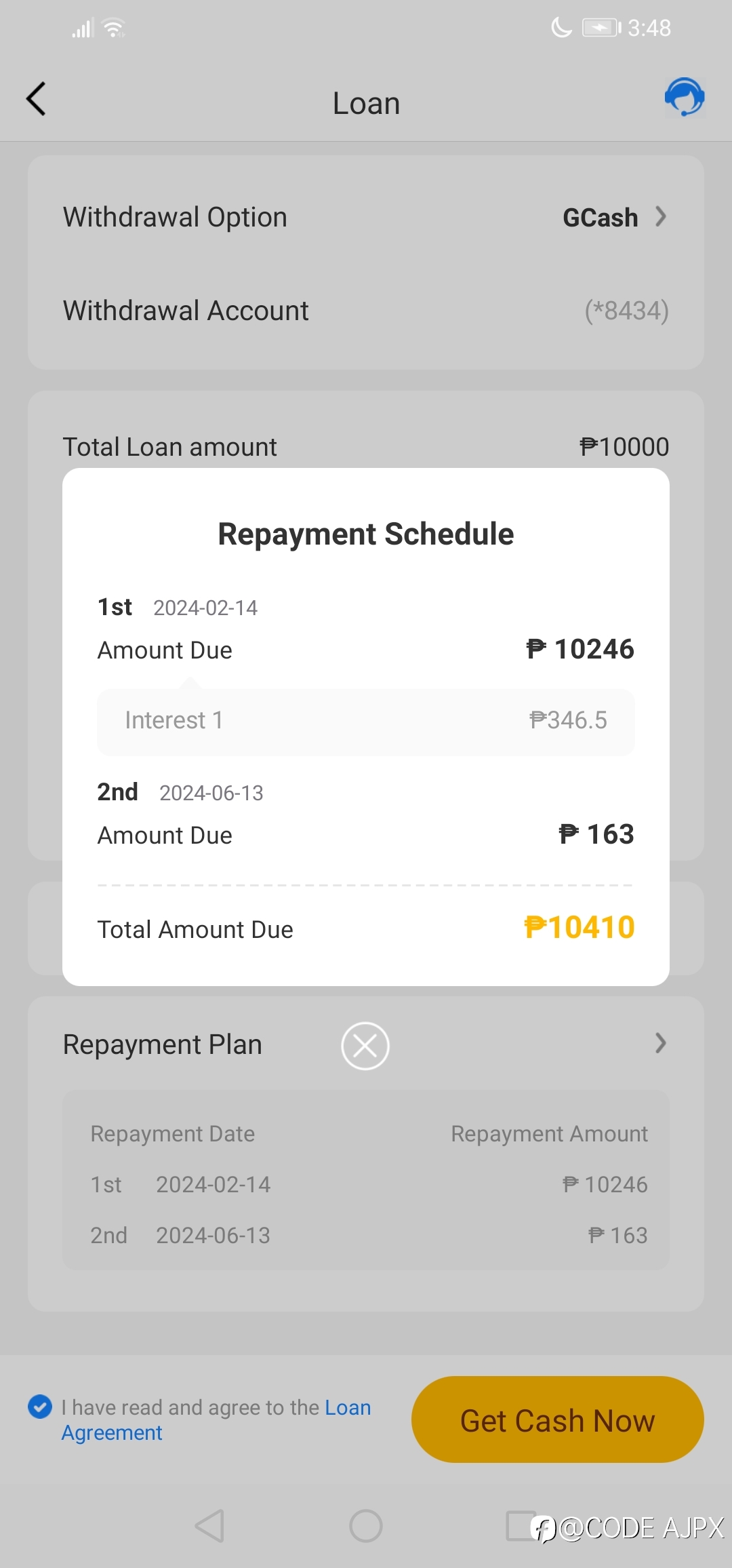Screen dimensions: 732x1568
Task: Open the Loan Agreement link
Action: tap(216, 1420)
